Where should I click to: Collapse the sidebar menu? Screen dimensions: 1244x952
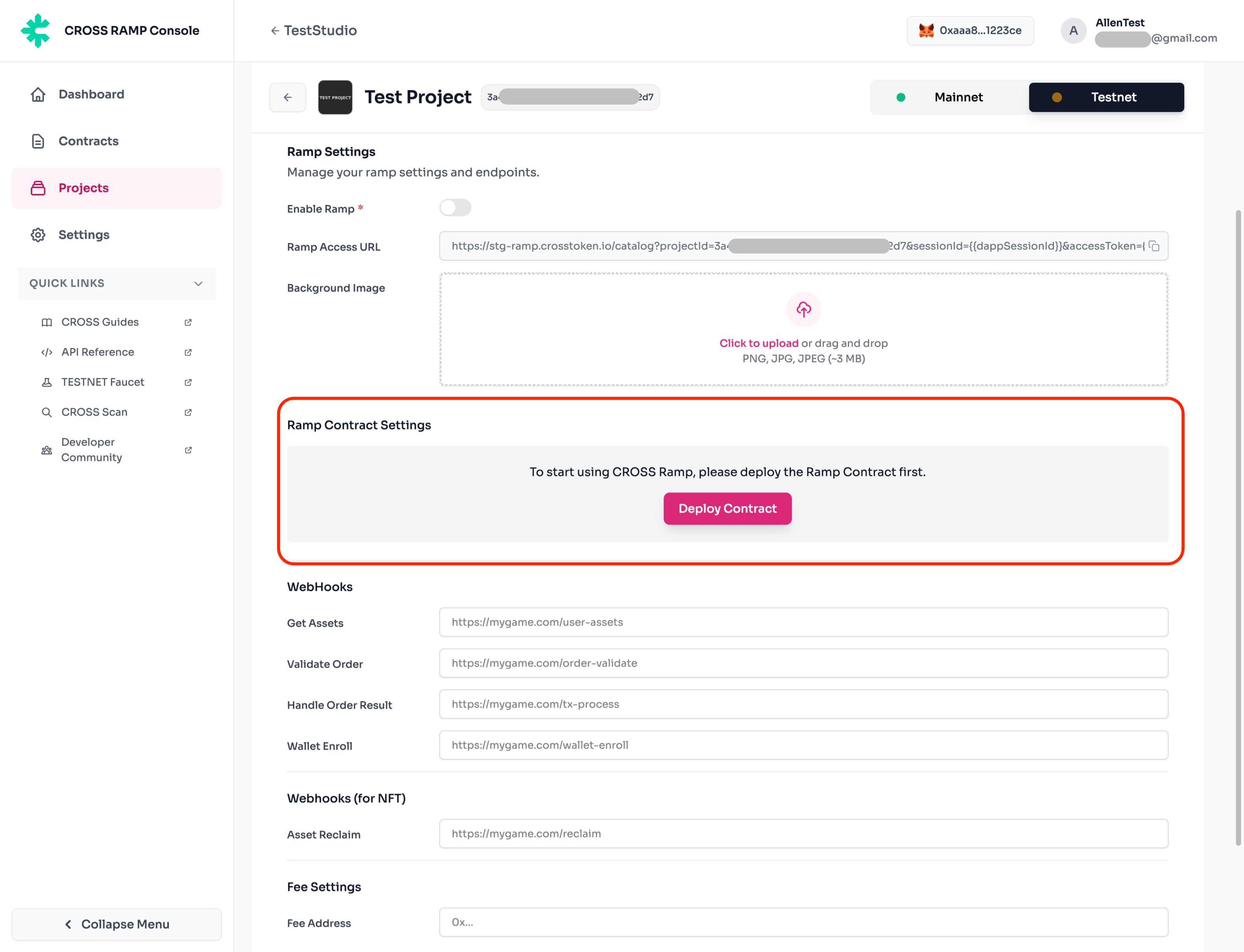pyautogui.click(x=117, y=924)
